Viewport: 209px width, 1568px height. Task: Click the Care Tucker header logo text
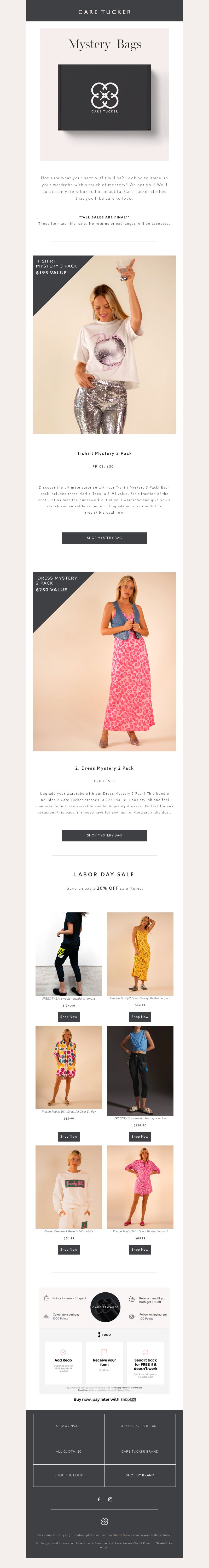pos(104,11)
